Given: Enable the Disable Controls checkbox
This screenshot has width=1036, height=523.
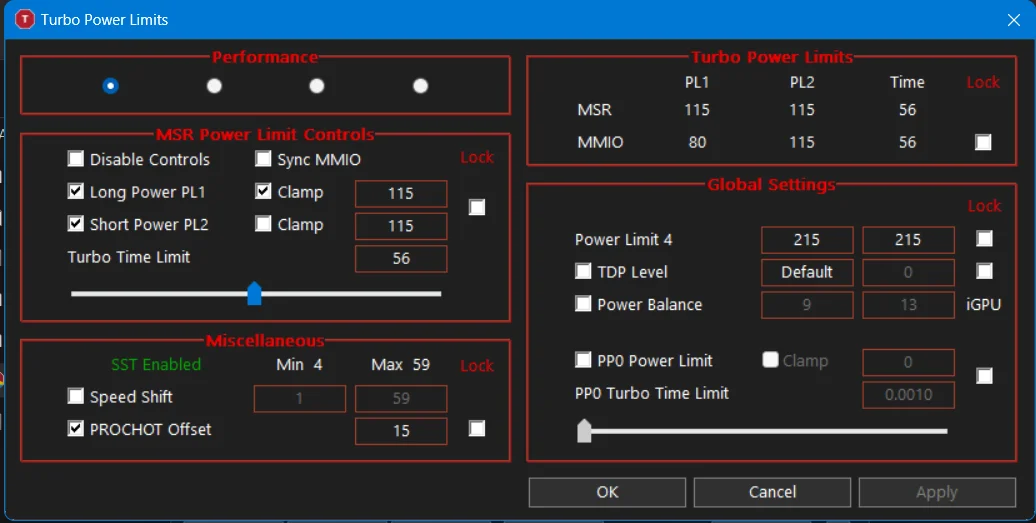Looking at the screenshot, I should (76, 158).
